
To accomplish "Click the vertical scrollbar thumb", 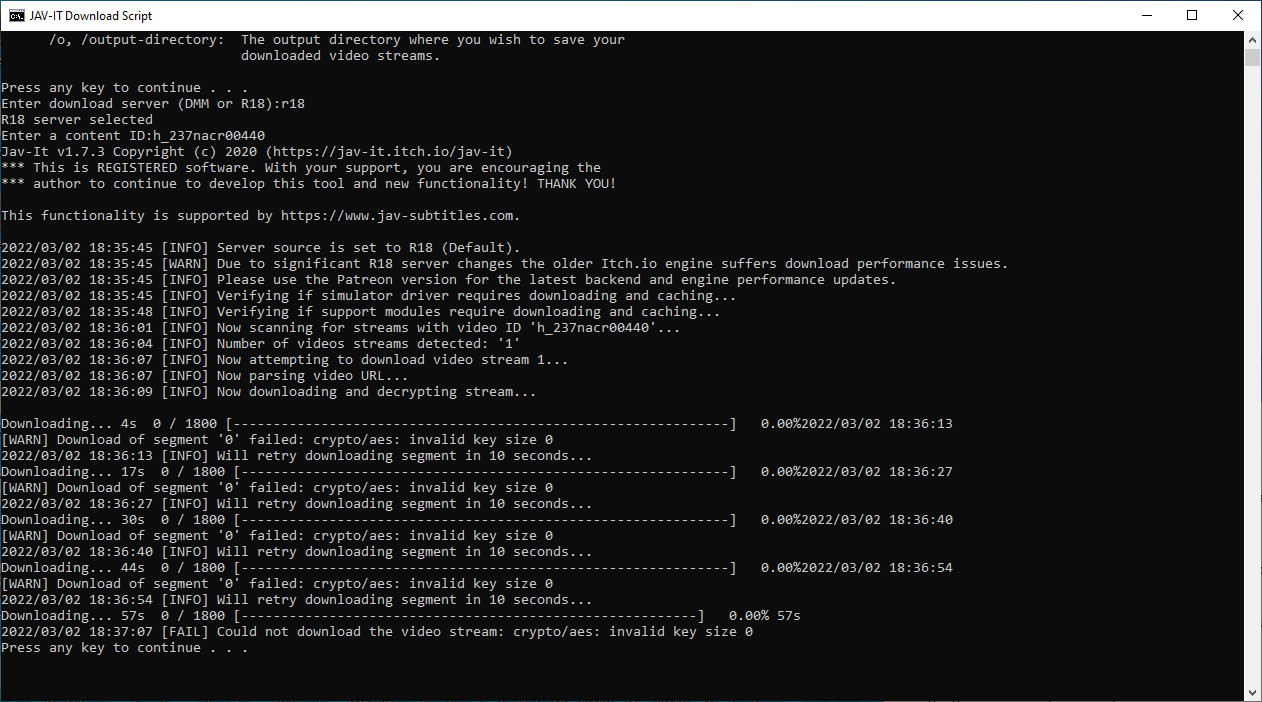I will coord(1252,56).
